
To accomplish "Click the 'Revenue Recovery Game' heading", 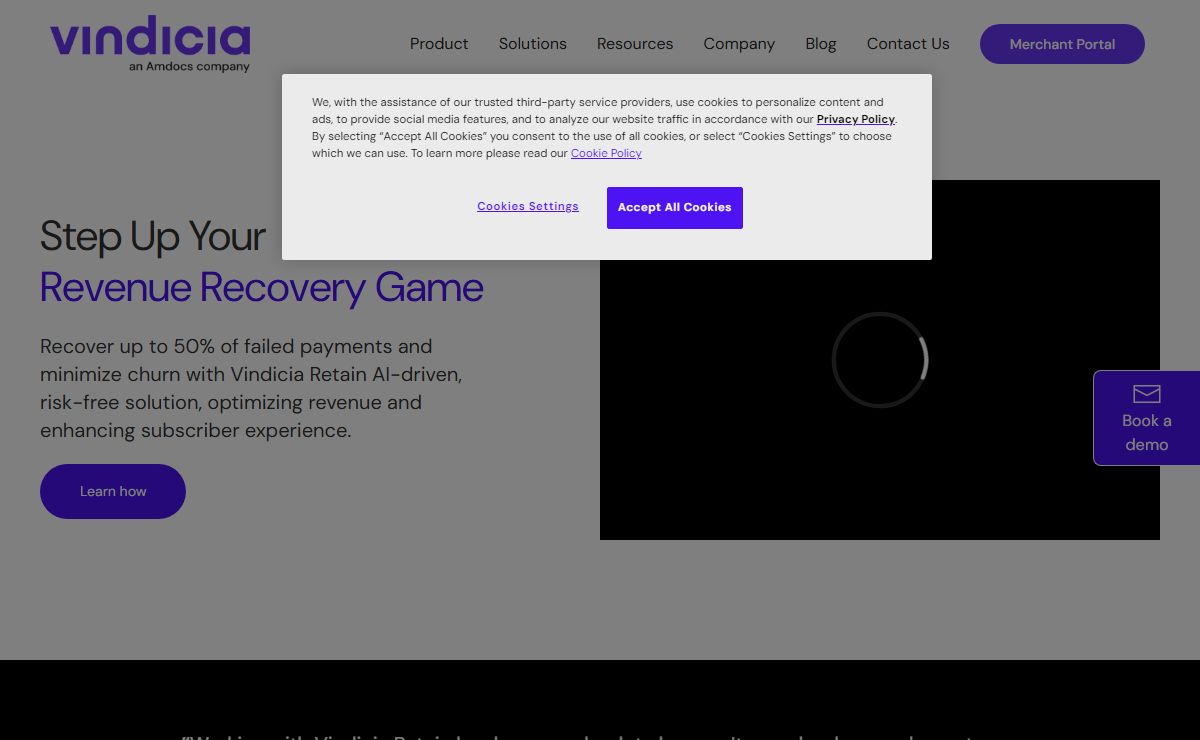I will (262, 288).
